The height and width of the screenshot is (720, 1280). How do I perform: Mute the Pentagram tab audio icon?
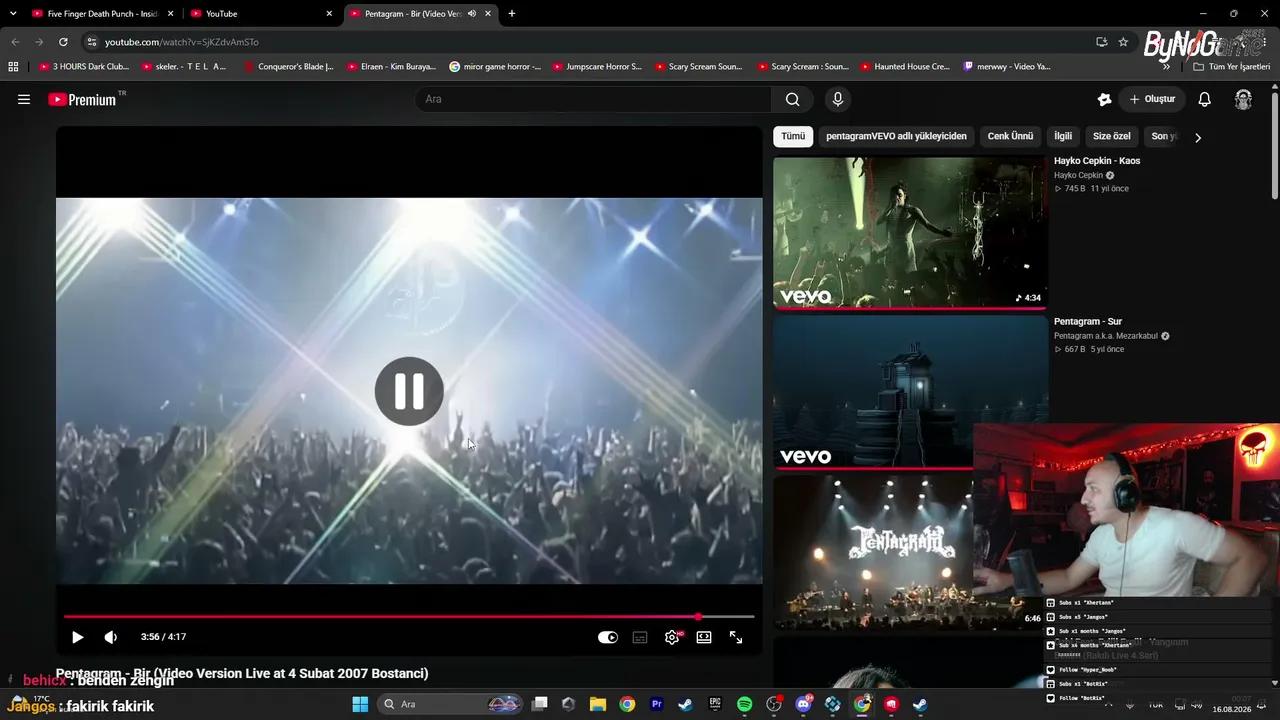point(471,14)
